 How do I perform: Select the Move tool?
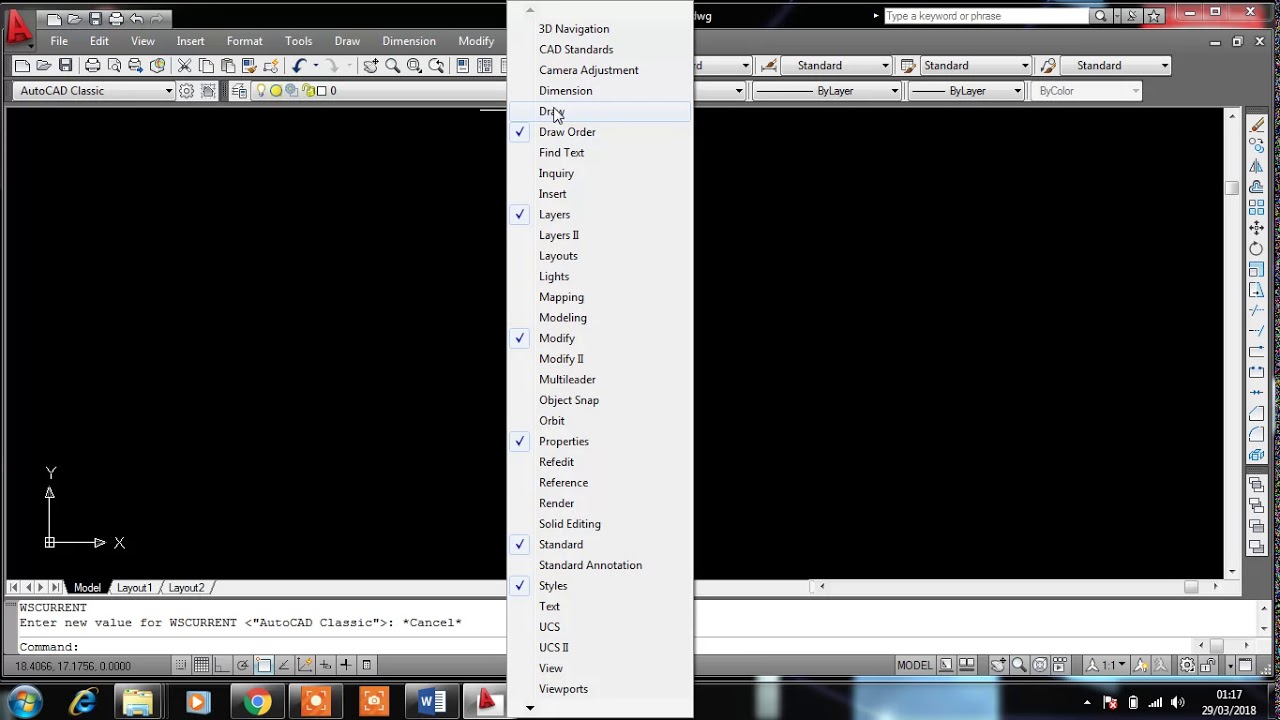(1257, 228)
